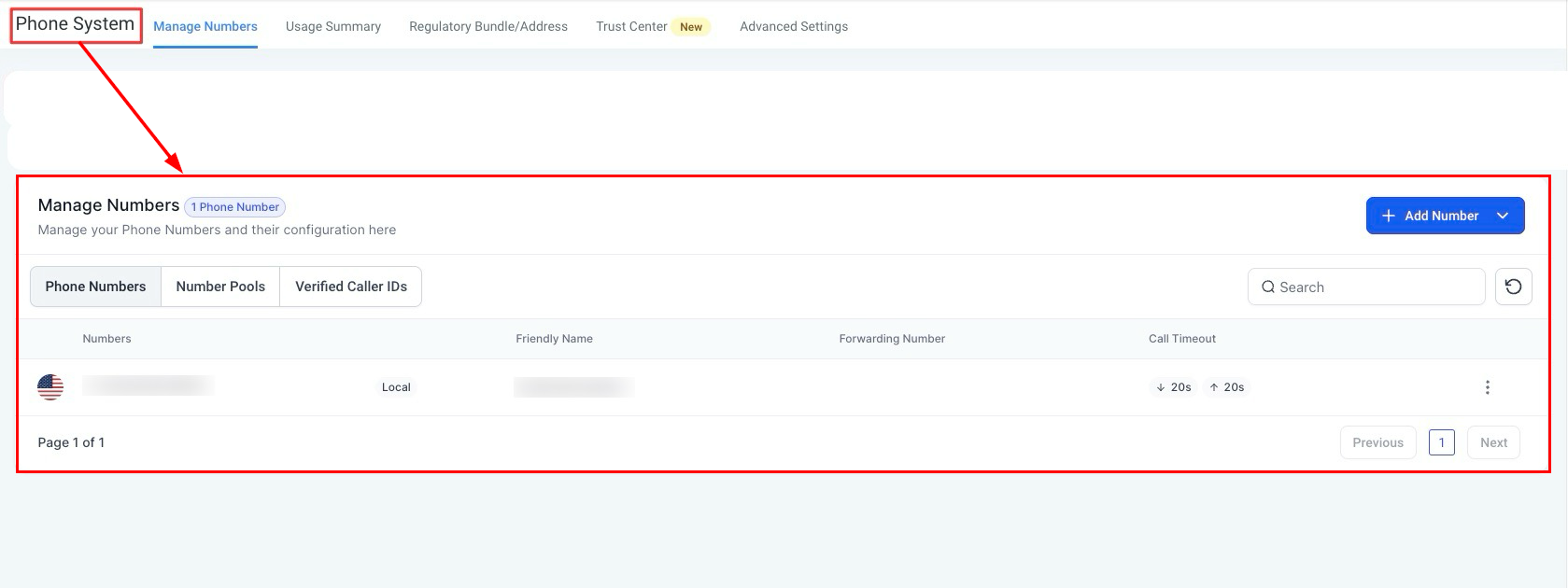Image resolution: width=1568 pixels, height=588 pixels.
Task: Open the three-dot row actions menu
Action: [x=1487, y=387]
